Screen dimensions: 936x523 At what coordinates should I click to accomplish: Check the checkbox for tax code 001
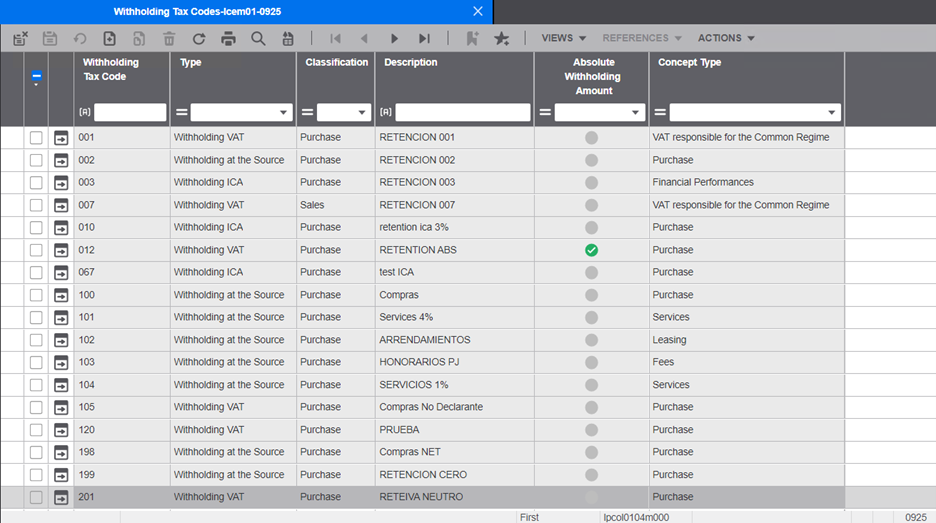[36, 137]
